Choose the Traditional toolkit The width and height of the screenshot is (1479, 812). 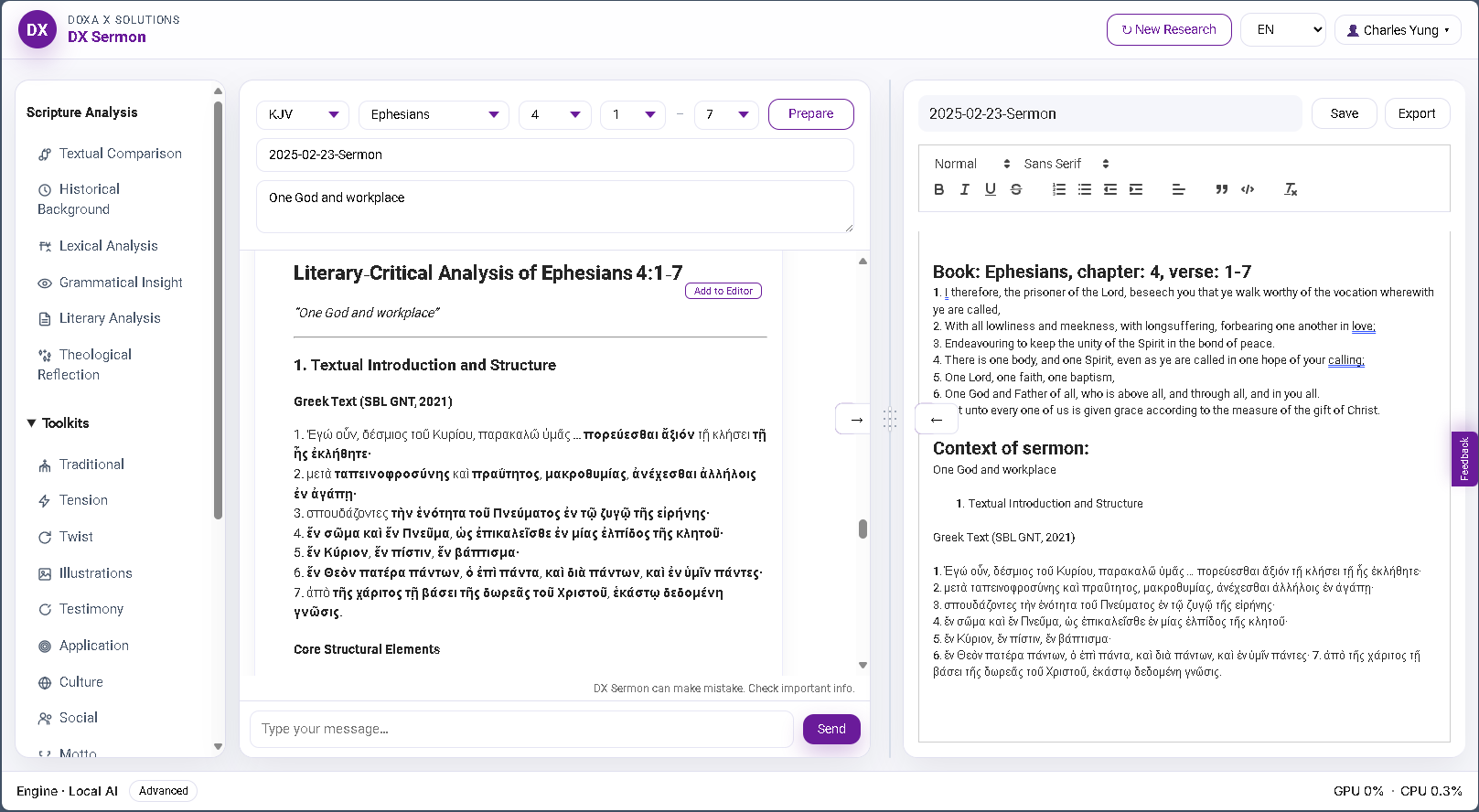point(80,465)
